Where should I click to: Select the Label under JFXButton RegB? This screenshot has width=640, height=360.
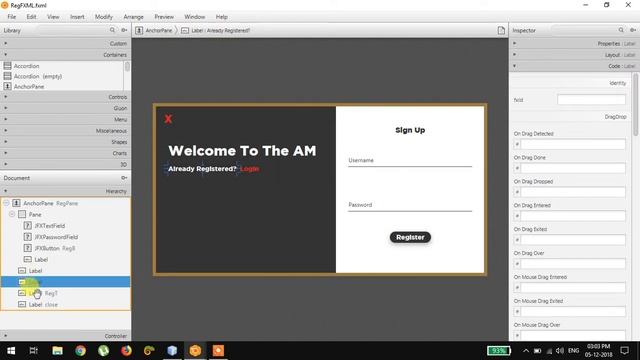click(x=66, y=260)
